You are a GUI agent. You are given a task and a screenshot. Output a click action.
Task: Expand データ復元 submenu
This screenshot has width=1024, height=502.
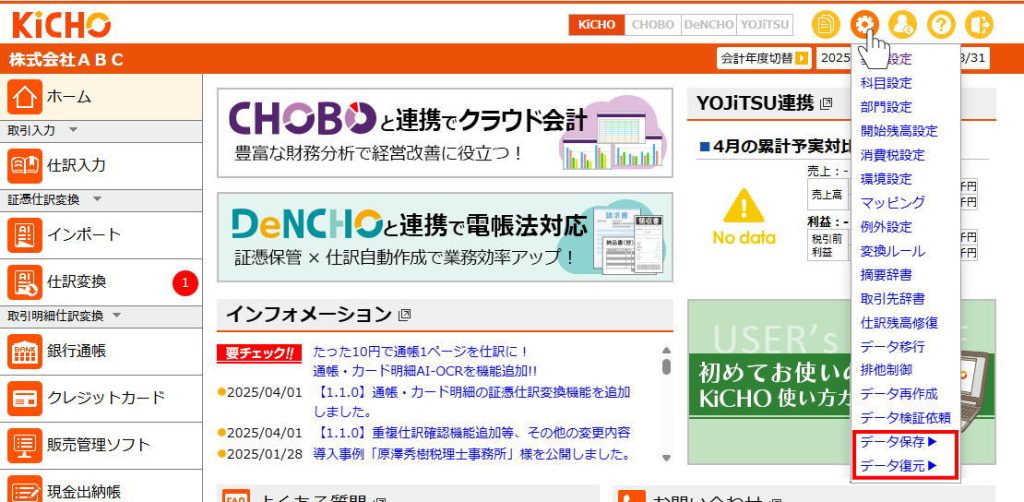[899, 465]
